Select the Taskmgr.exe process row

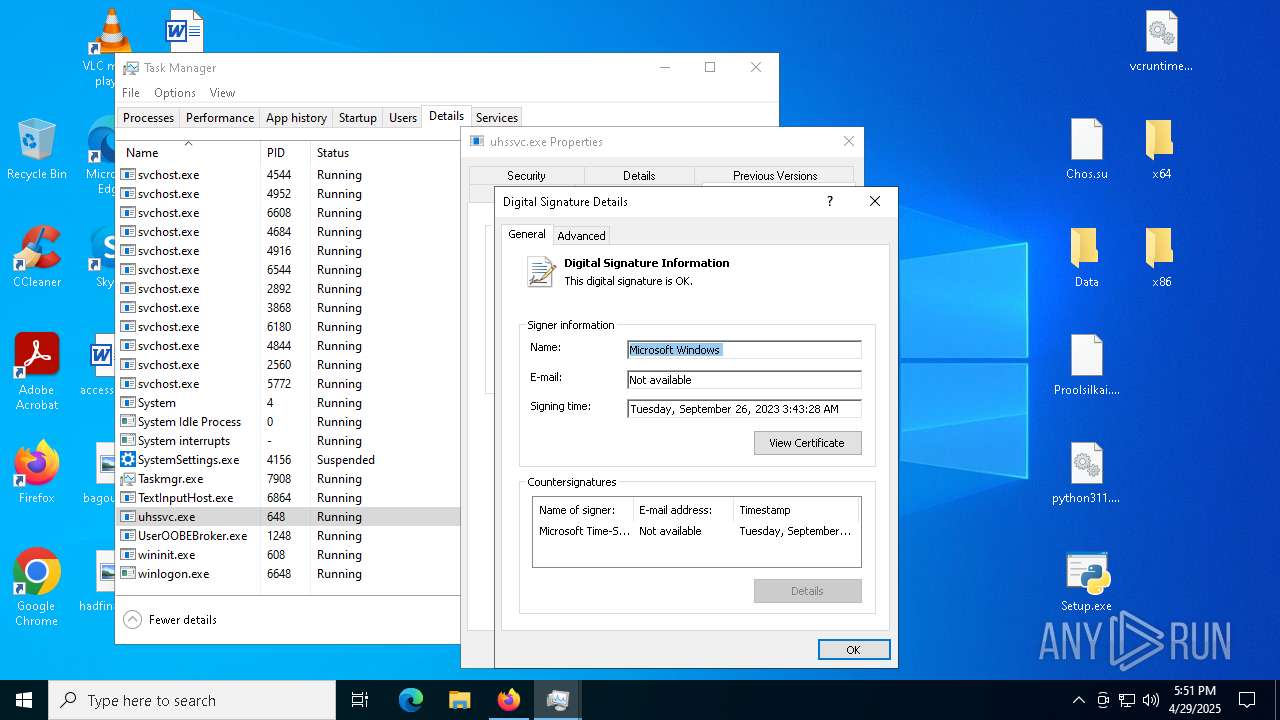point(288,479)
